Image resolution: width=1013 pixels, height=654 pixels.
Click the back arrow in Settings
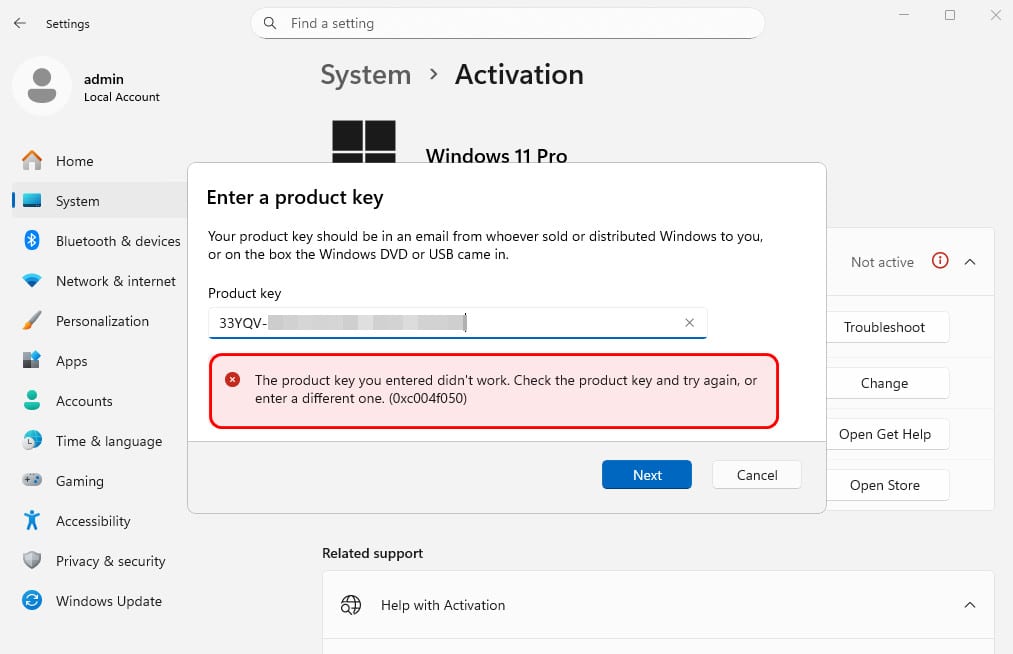[x=20, y=23]
